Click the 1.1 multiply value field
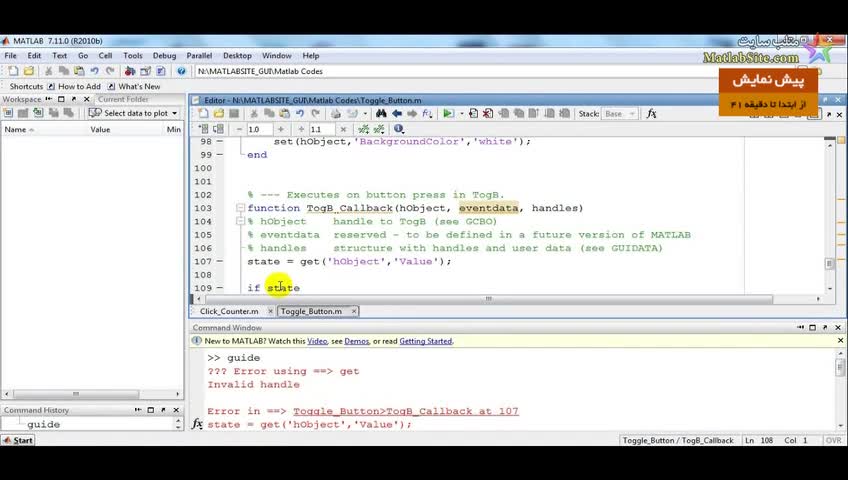This screenshot has height=480, width=848. pos(322,129)
